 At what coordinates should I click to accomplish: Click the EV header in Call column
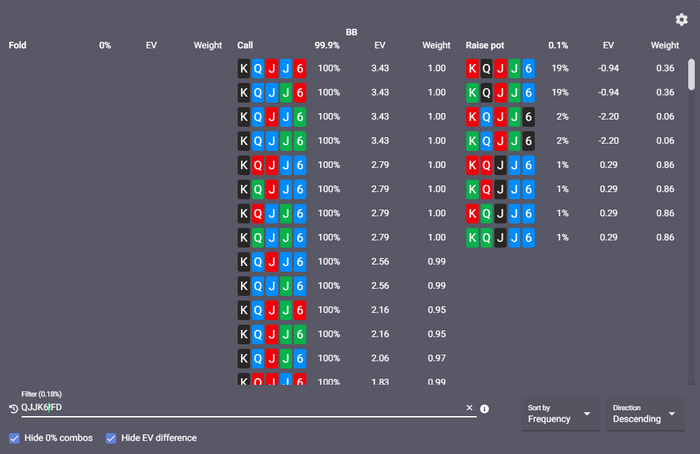tap(379, 45)
